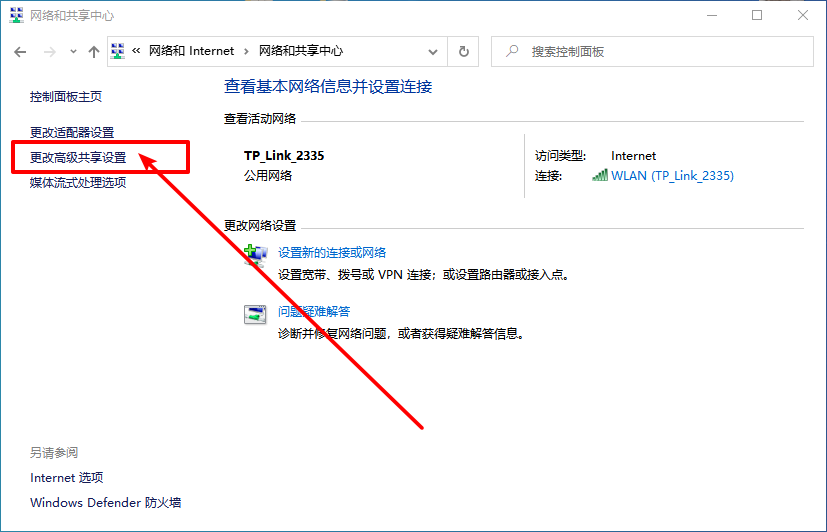Open 更改适配器设置

tap(72, 132)
